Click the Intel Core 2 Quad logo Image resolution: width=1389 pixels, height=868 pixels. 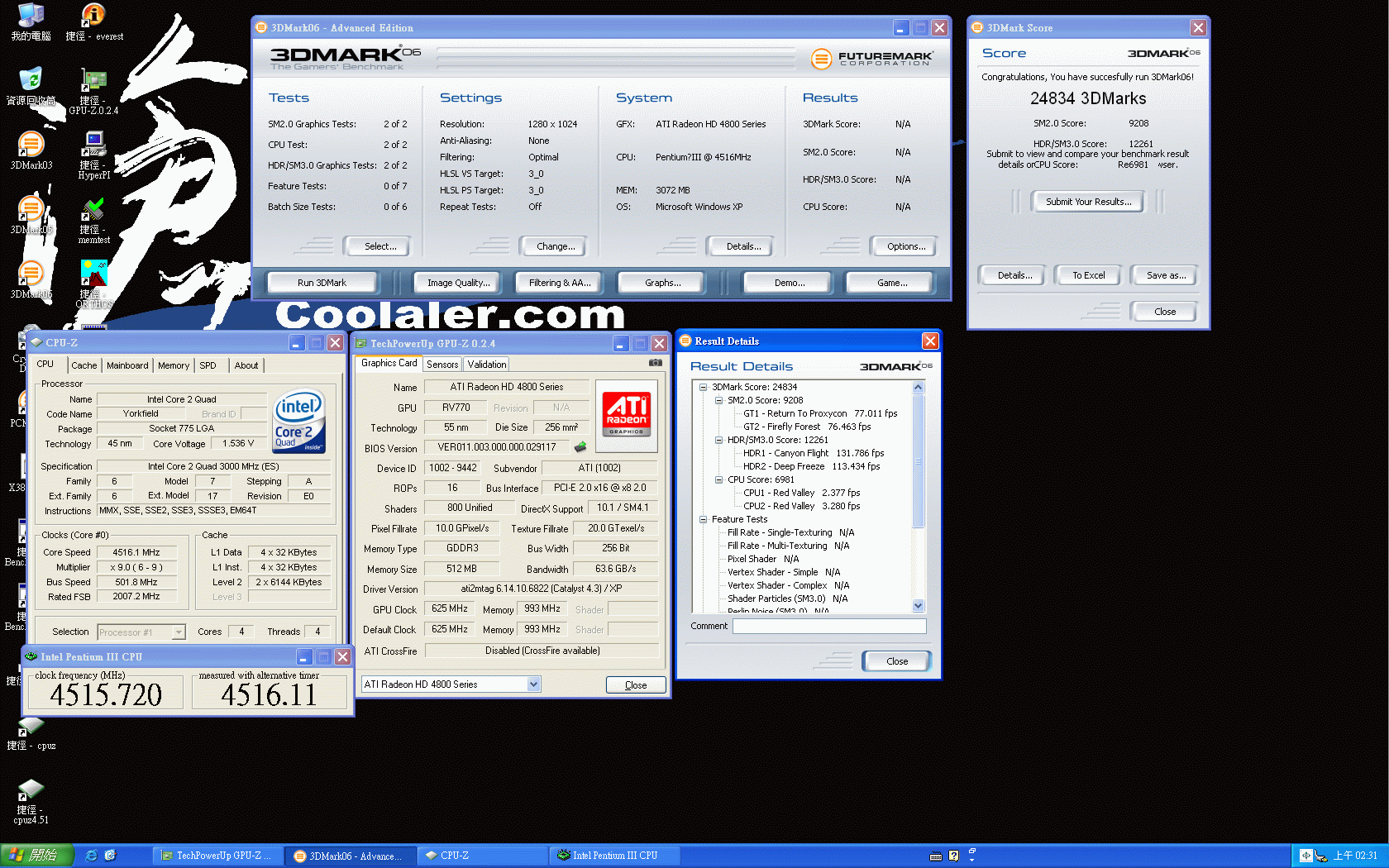pos(298,420)
